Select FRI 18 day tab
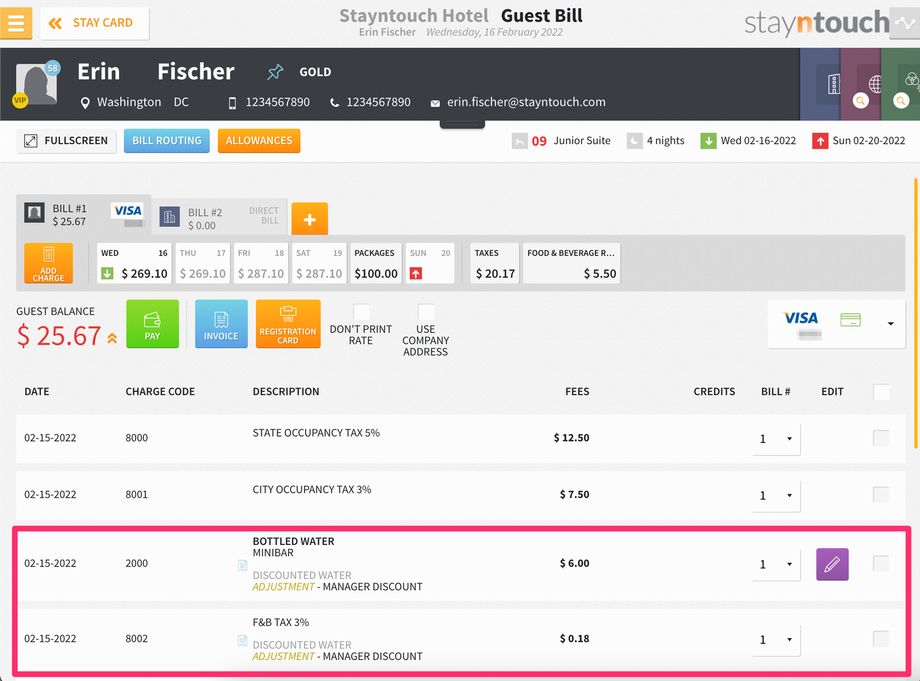The image size is (920, 681). click(x=261, y=263)
